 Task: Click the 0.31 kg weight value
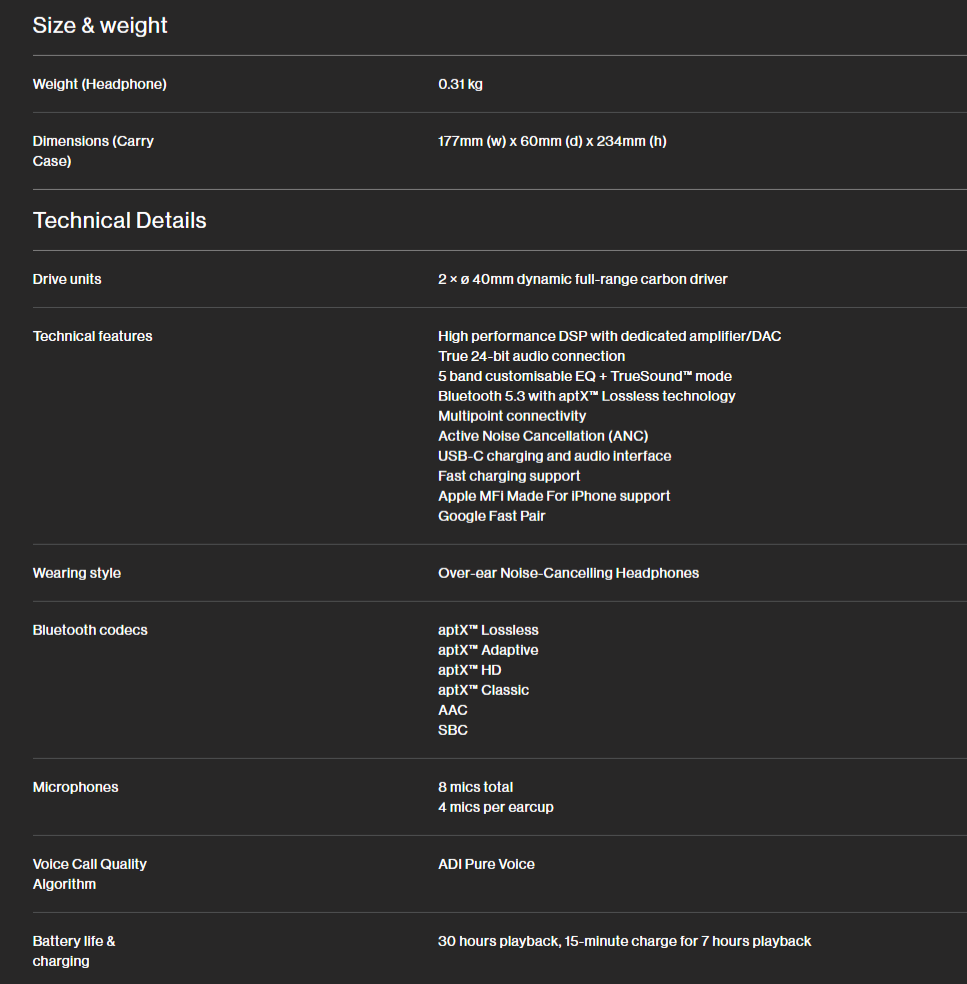460,84
